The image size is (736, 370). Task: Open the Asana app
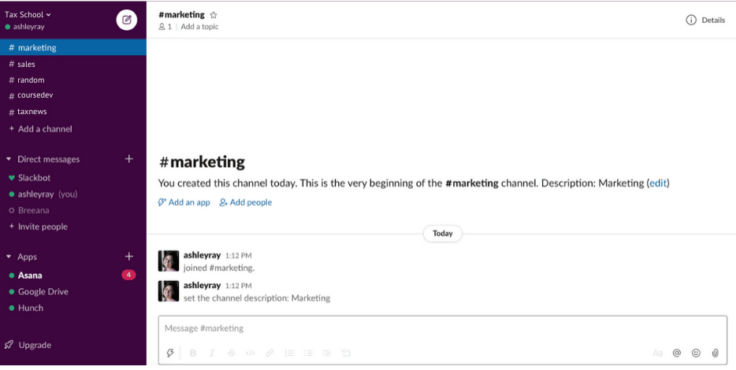[x=30, y=275]
